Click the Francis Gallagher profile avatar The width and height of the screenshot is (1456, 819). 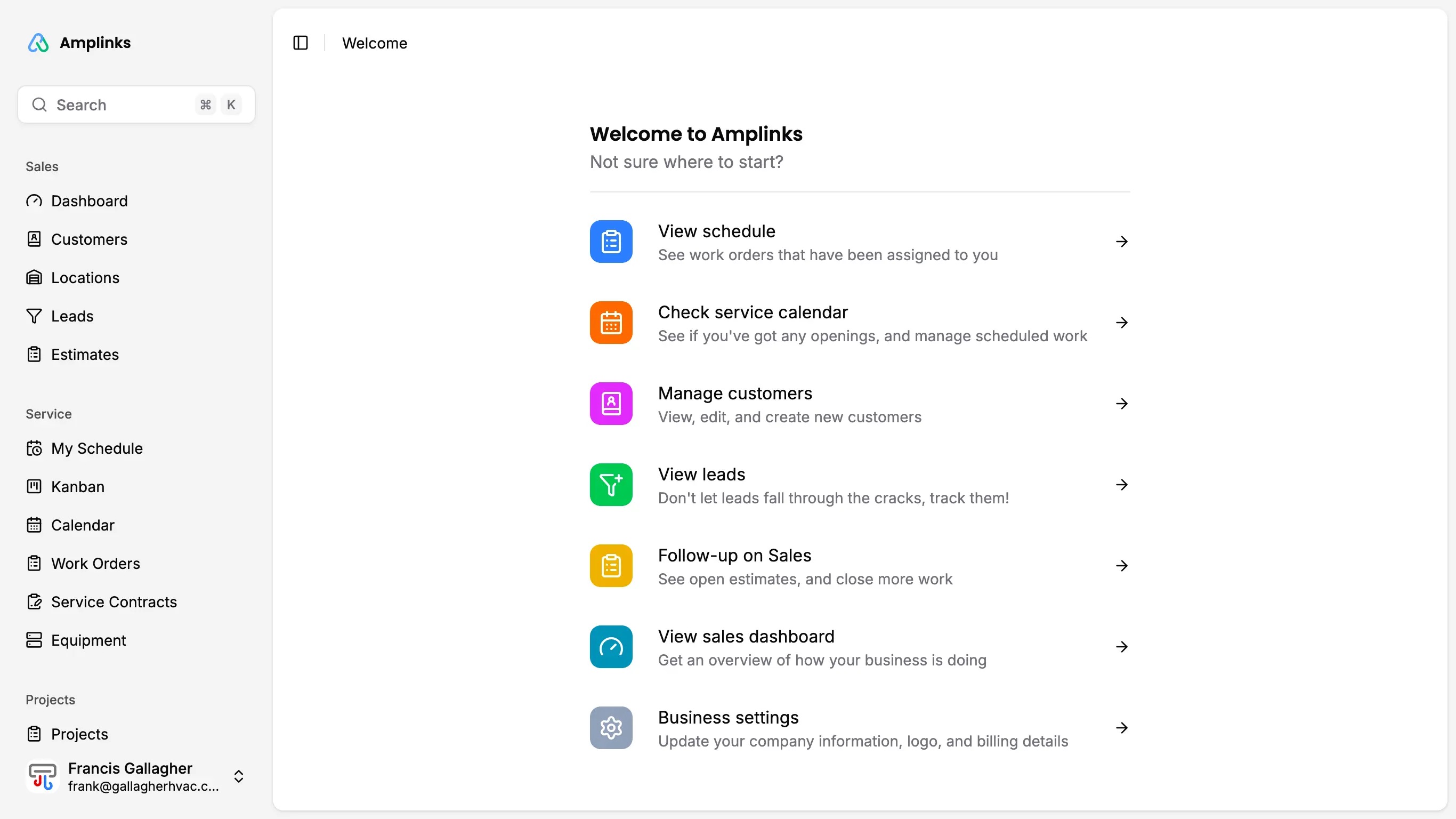click(x=43, y=776)
